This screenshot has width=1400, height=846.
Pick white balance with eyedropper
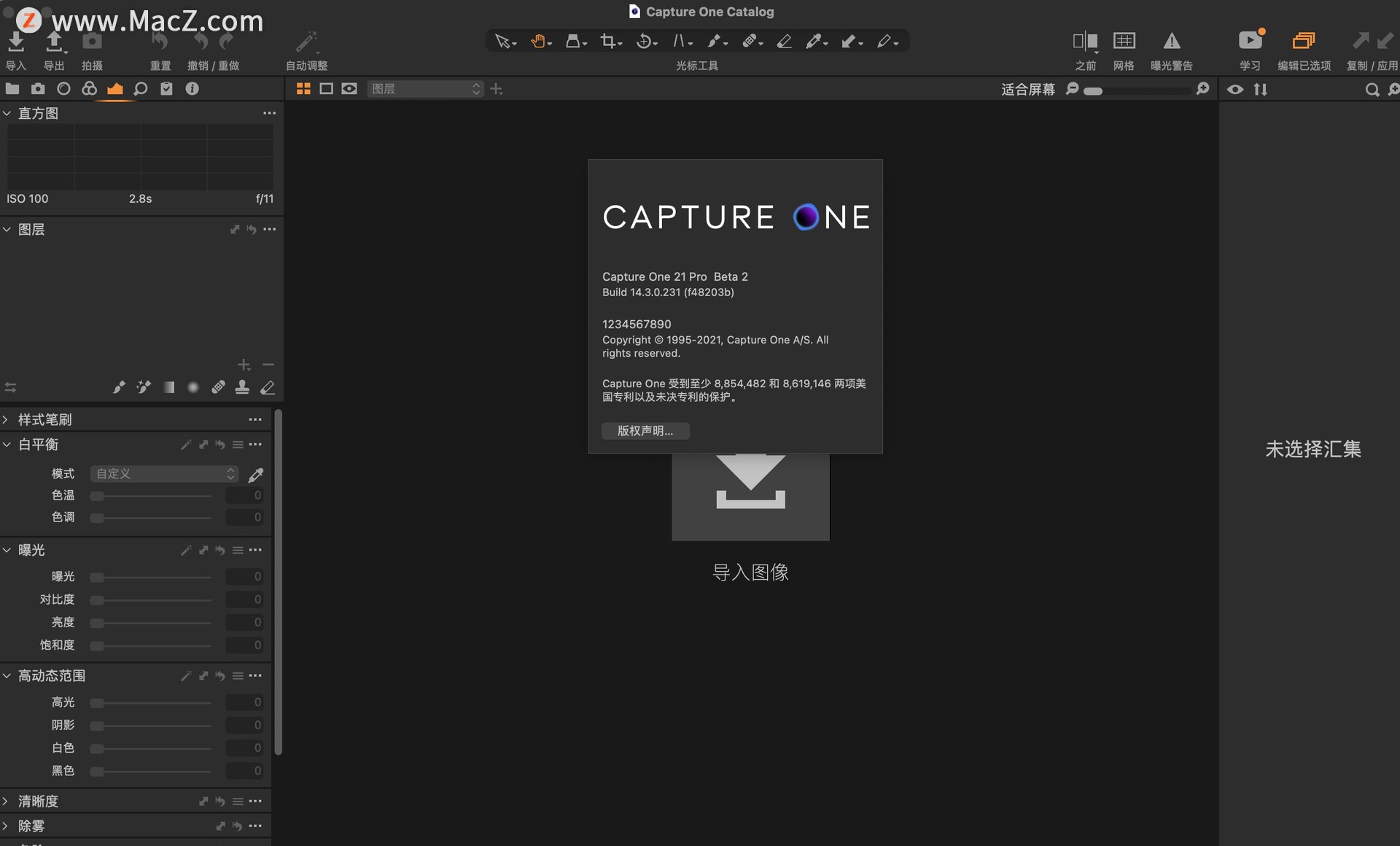(x=256, y=475)
